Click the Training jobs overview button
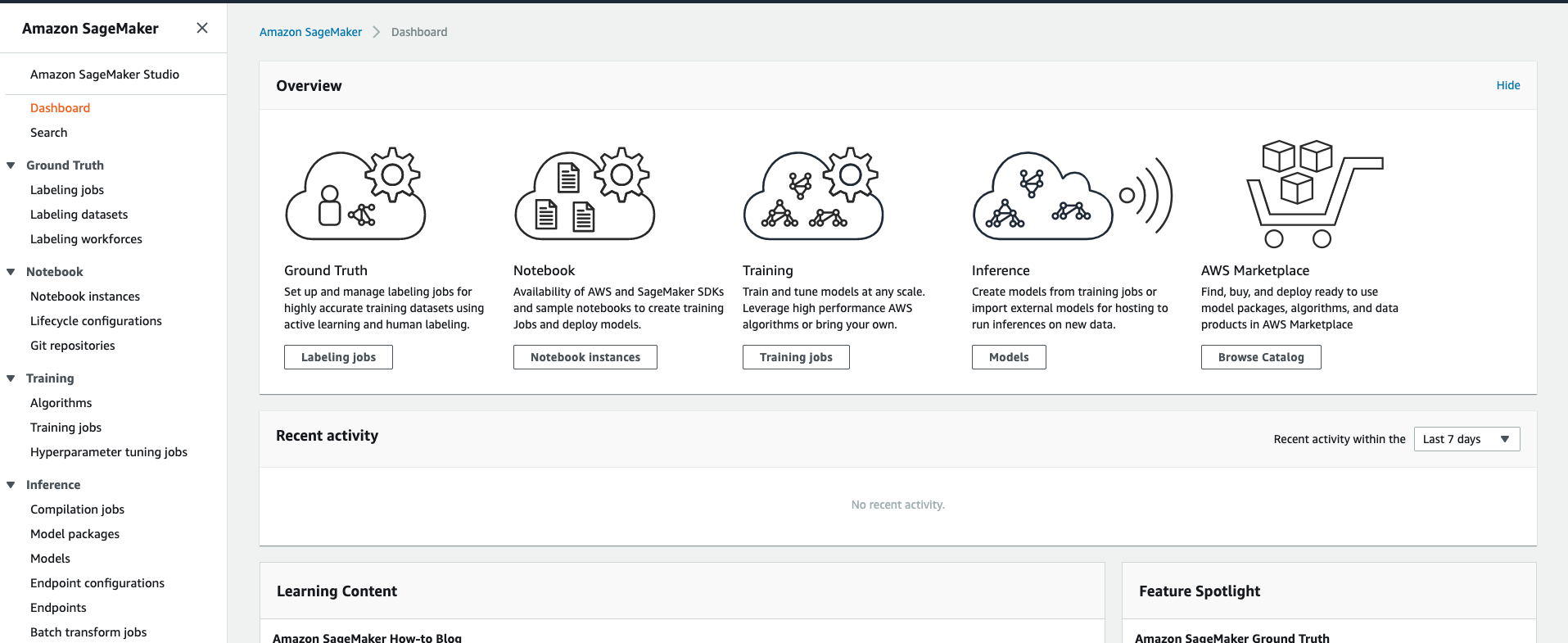Screen dimensions: 1568x643 (796, 357)
